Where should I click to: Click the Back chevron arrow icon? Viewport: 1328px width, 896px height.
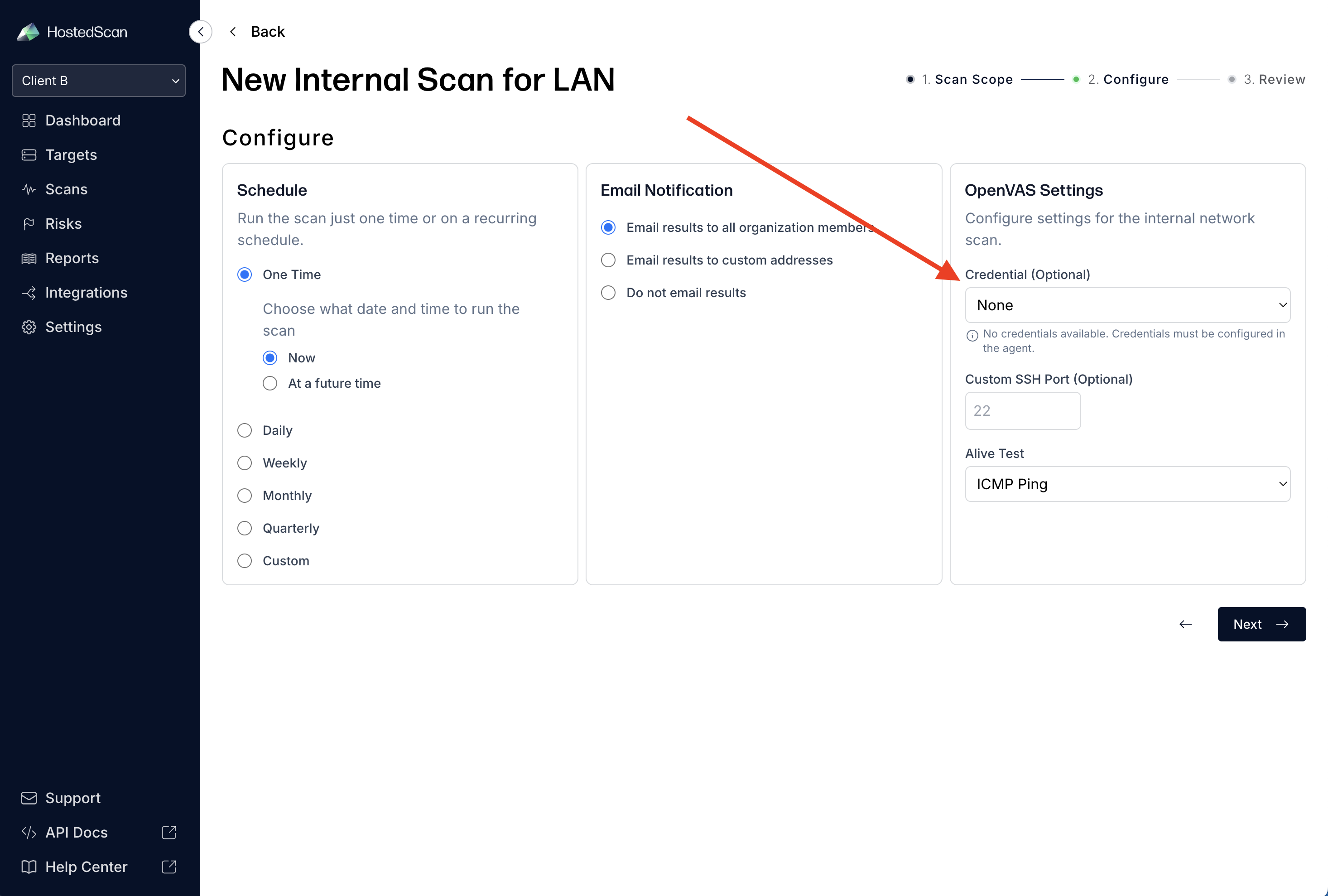point(232,31)
